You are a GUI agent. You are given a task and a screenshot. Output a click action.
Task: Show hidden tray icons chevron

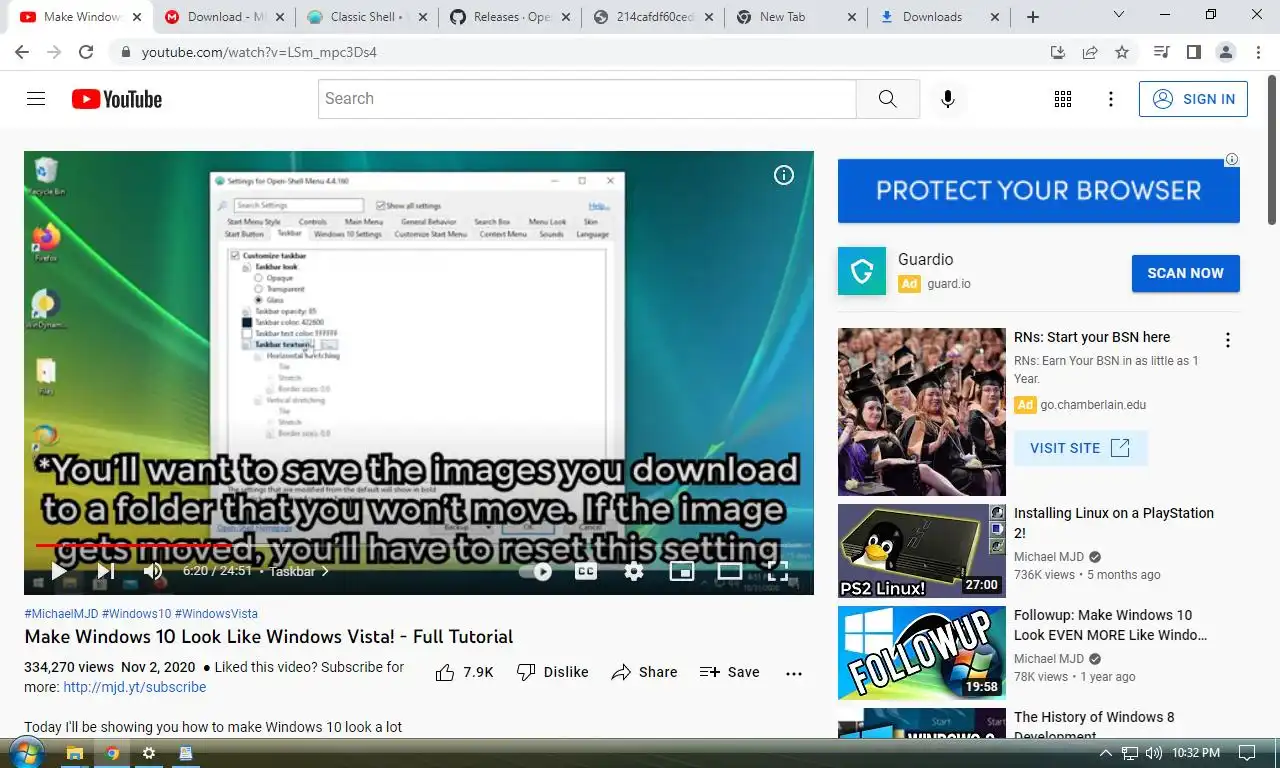tap(1105, 753)
